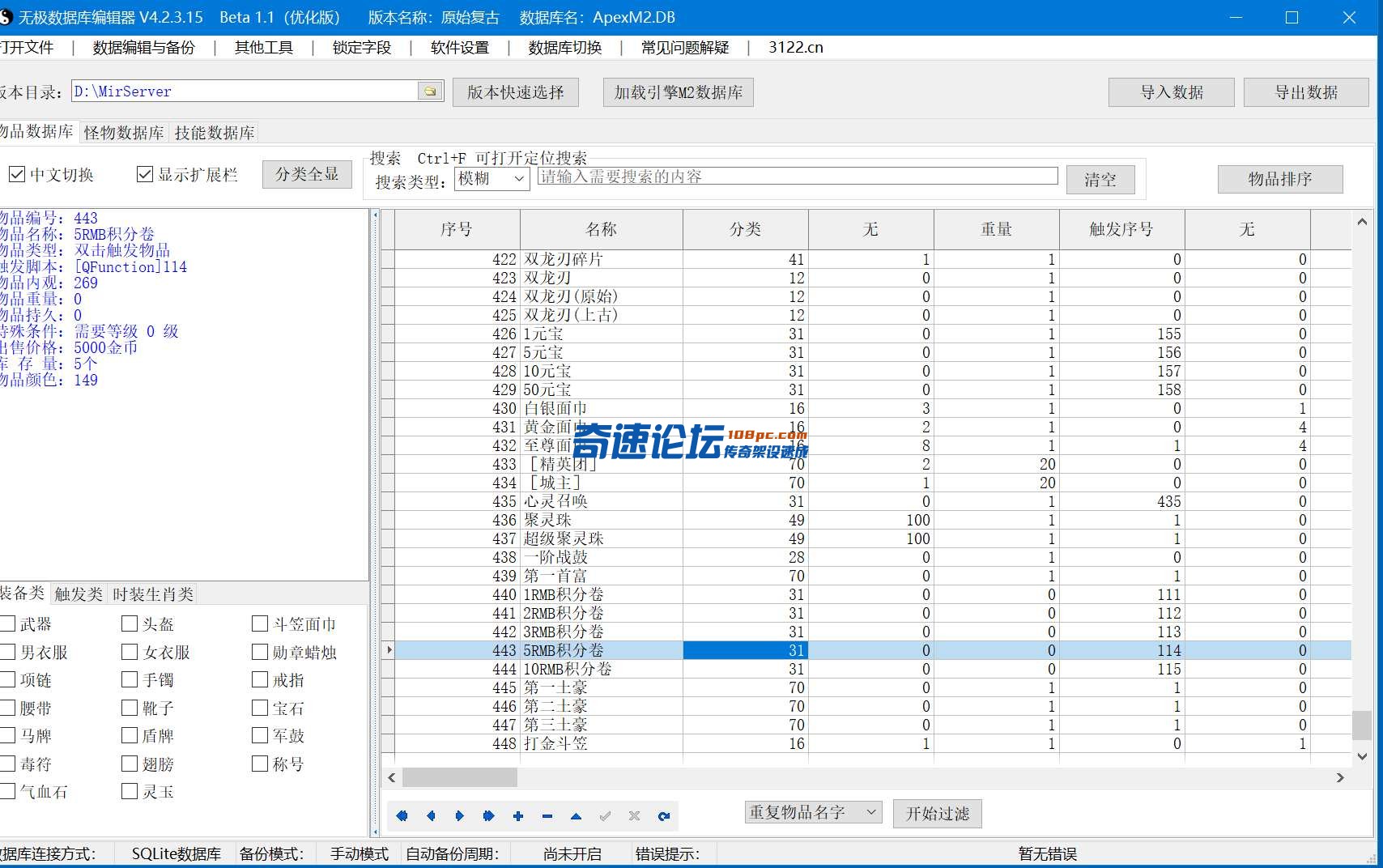The height and width of the screenshot is (868, 1383).
Task: Click the horizontal scrollbar thumb under the grid
Action: click(x=460, y=777)
